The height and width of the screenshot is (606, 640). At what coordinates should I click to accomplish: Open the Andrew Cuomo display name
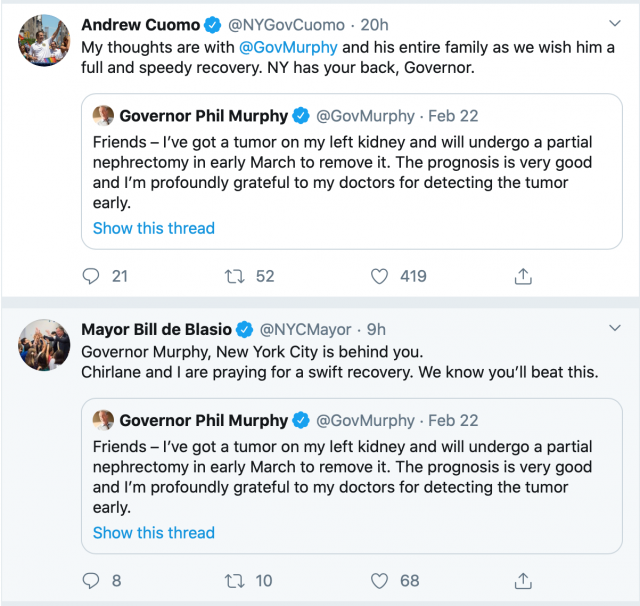[140, 24]
